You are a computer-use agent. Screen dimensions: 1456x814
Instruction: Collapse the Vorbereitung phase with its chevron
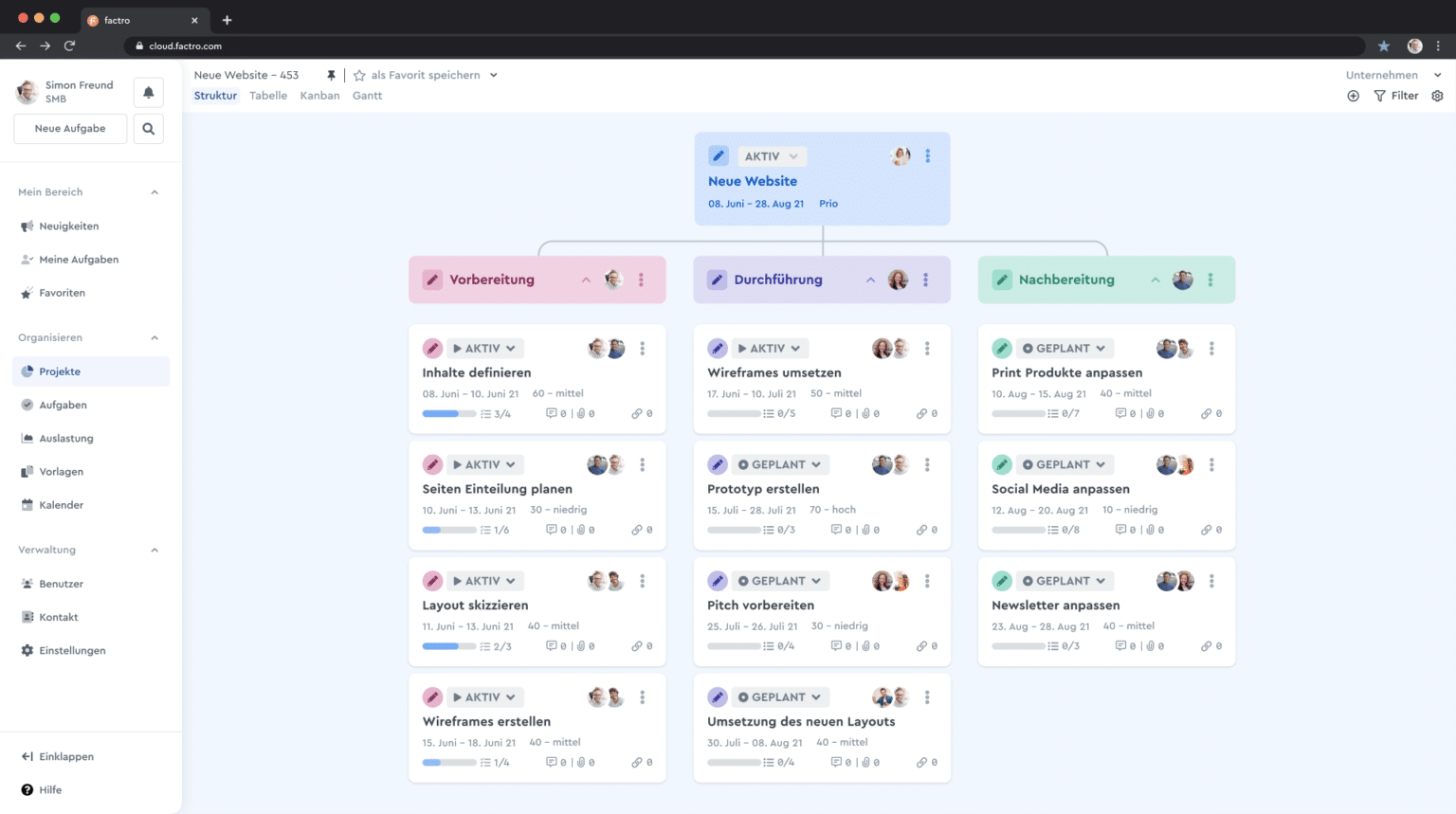(x=586, y=280)
